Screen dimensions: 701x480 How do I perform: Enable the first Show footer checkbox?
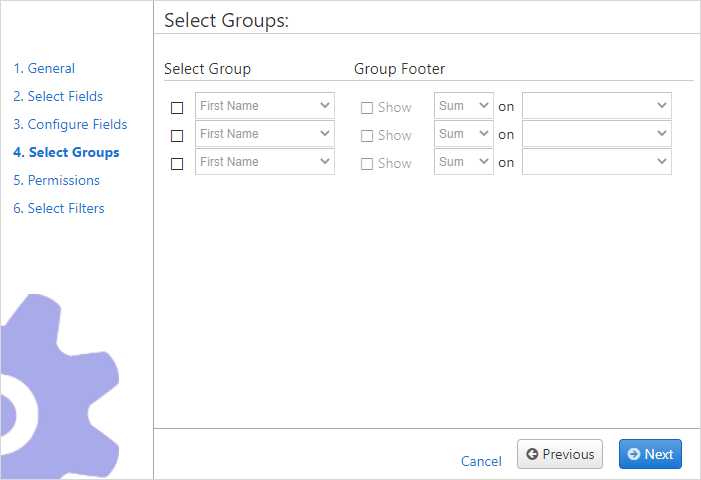coord(367,108)
